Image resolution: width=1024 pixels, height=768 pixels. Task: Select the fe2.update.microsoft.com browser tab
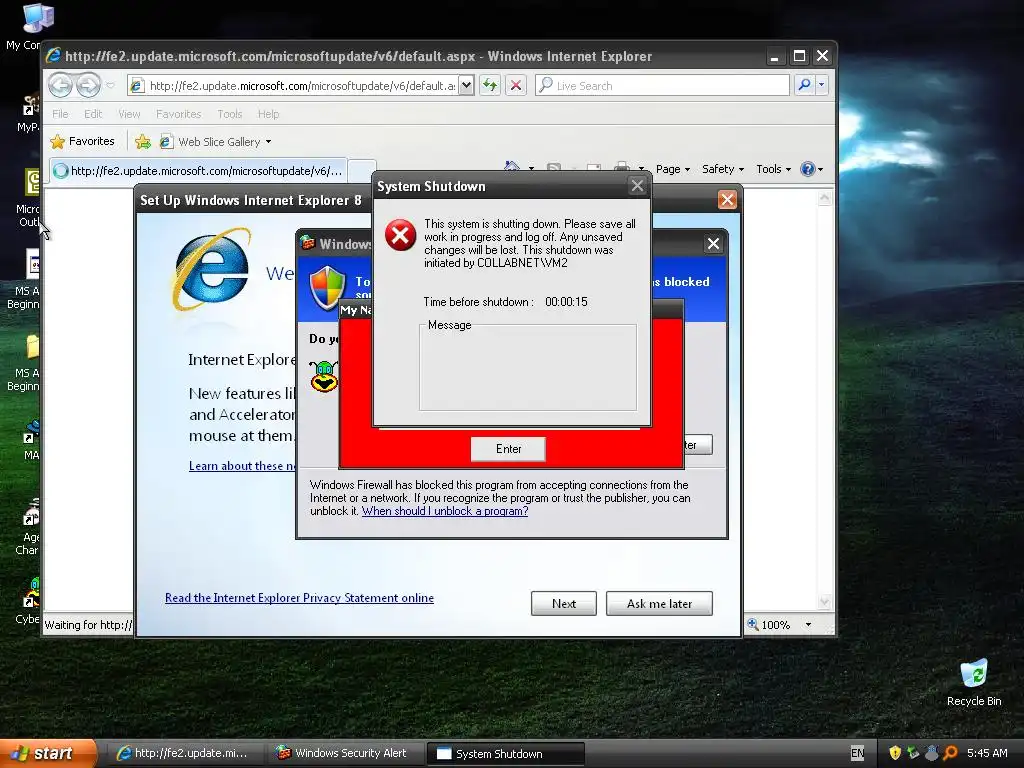[198, 170]
